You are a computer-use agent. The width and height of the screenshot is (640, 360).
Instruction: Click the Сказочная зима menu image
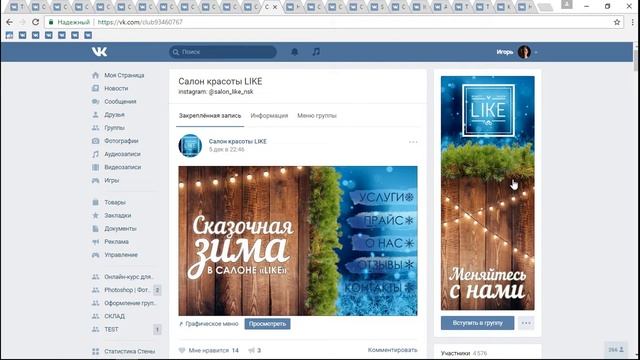298,240
